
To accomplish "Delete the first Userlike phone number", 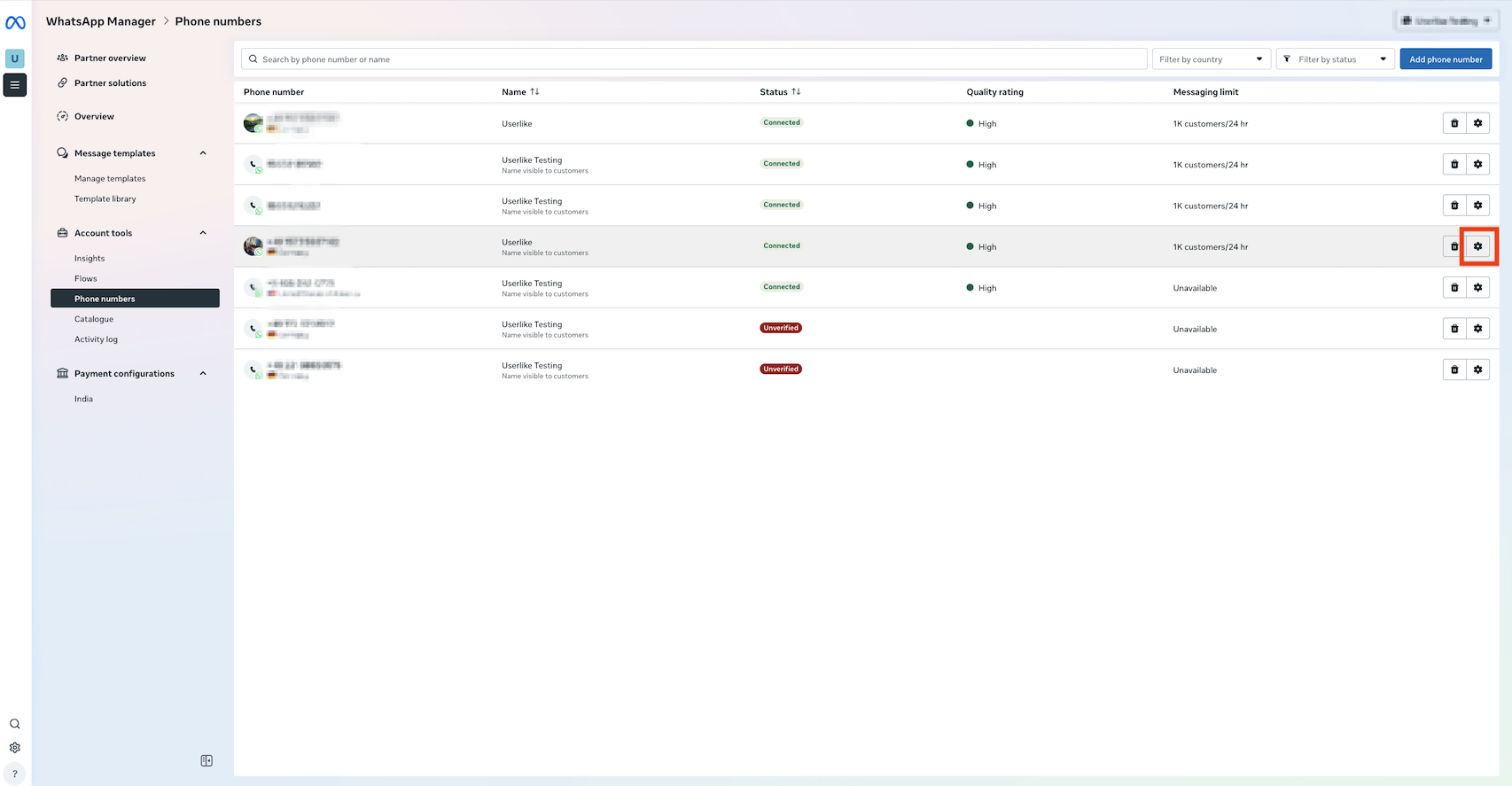I will coord(1454,123).
